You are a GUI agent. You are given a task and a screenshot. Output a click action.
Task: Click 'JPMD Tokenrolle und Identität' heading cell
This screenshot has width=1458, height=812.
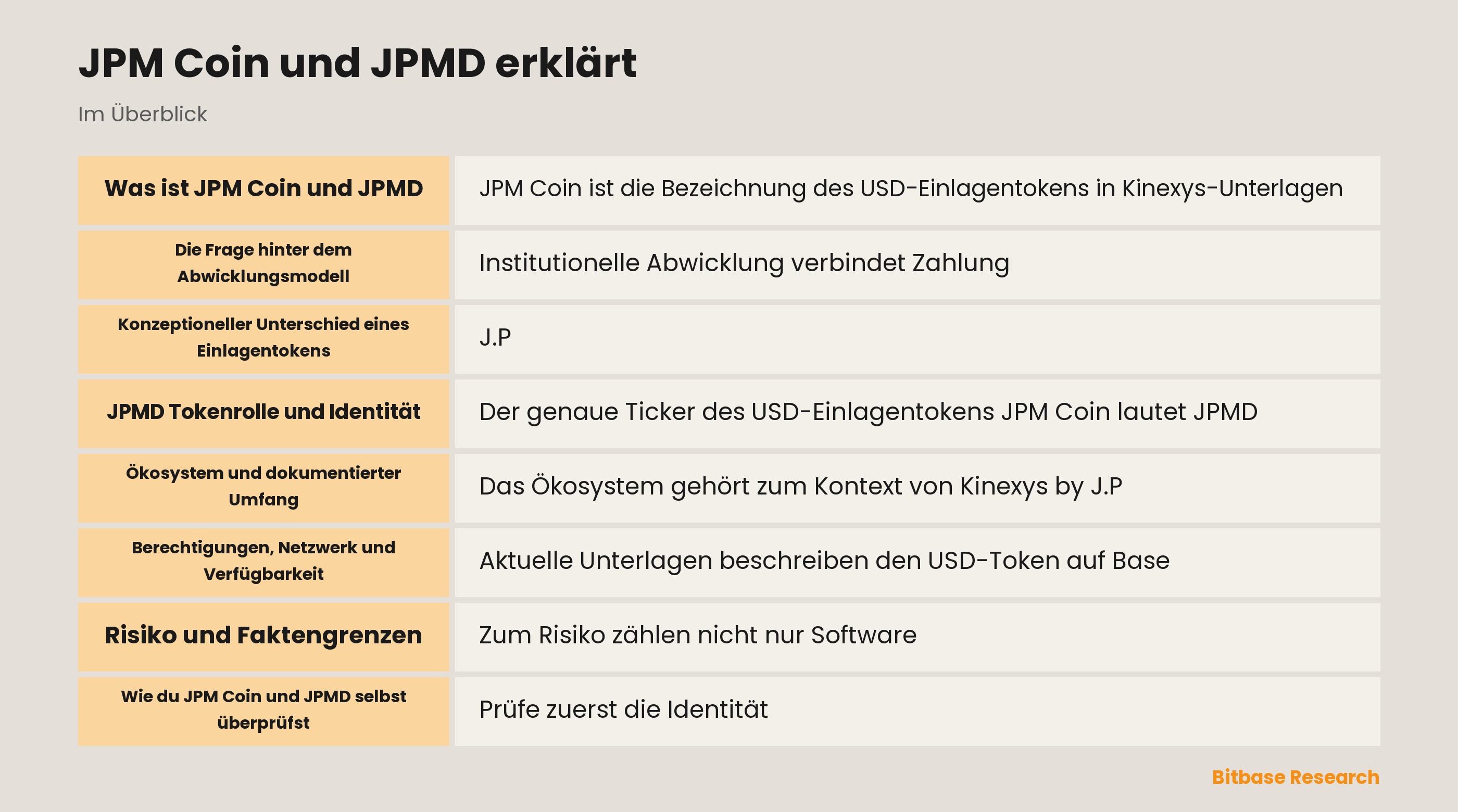(263, 413)
